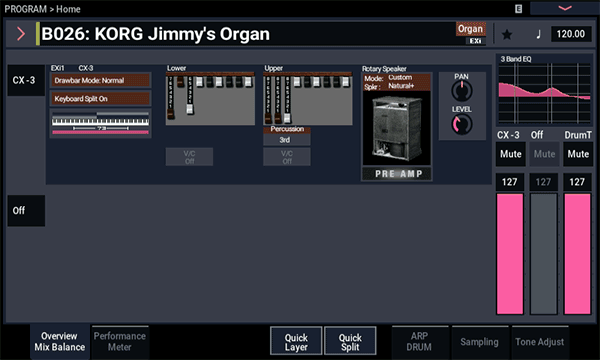Screen dimensions: 600x360
Task: Open the Lower drawbars panel
Action: click(x=210, y=98)
